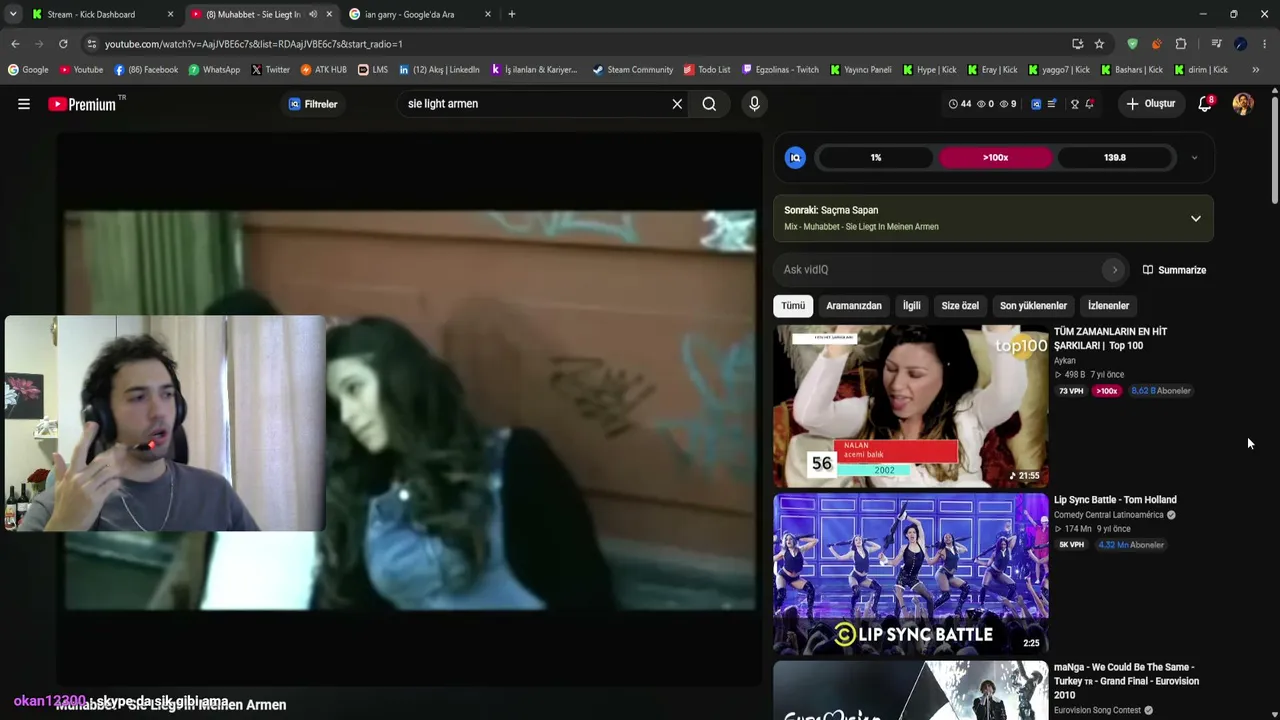The height and width of the screenshot is (720, 1280).
Task: Click the install app icon in address bar
Action: pyautogui.click(x=1077, y=44)
